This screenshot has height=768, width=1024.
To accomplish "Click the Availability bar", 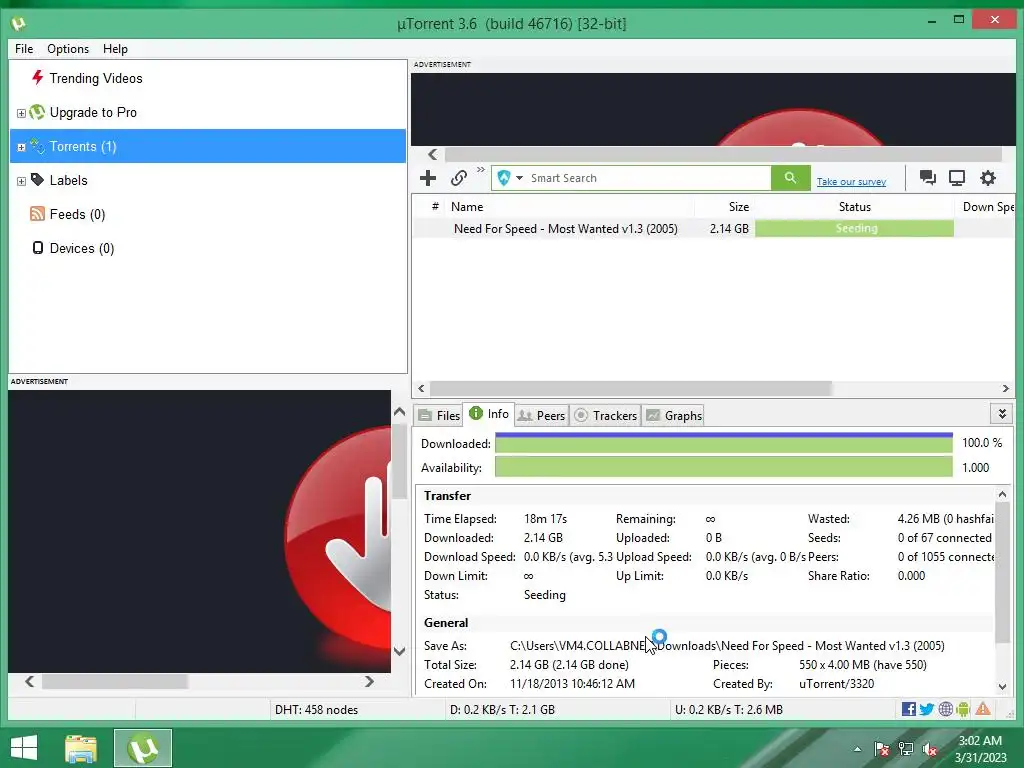I will (x=724, y=467).
